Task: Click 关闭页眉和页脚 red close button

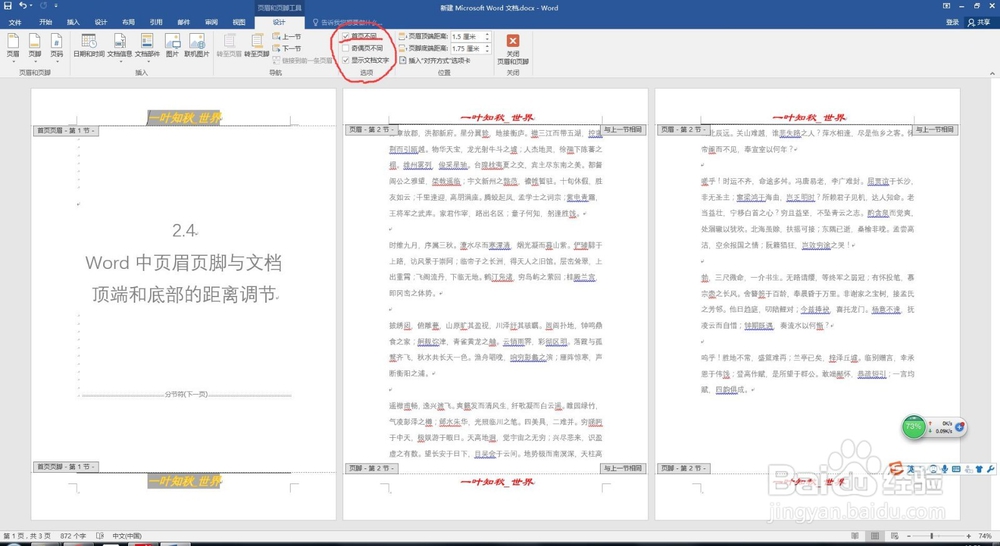Action: pos(512,48)
